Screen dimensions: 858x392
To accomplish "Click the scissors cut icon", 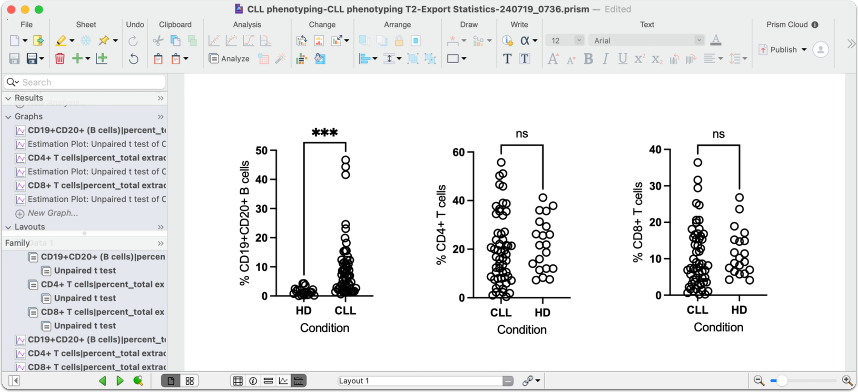I will [158, 41].
